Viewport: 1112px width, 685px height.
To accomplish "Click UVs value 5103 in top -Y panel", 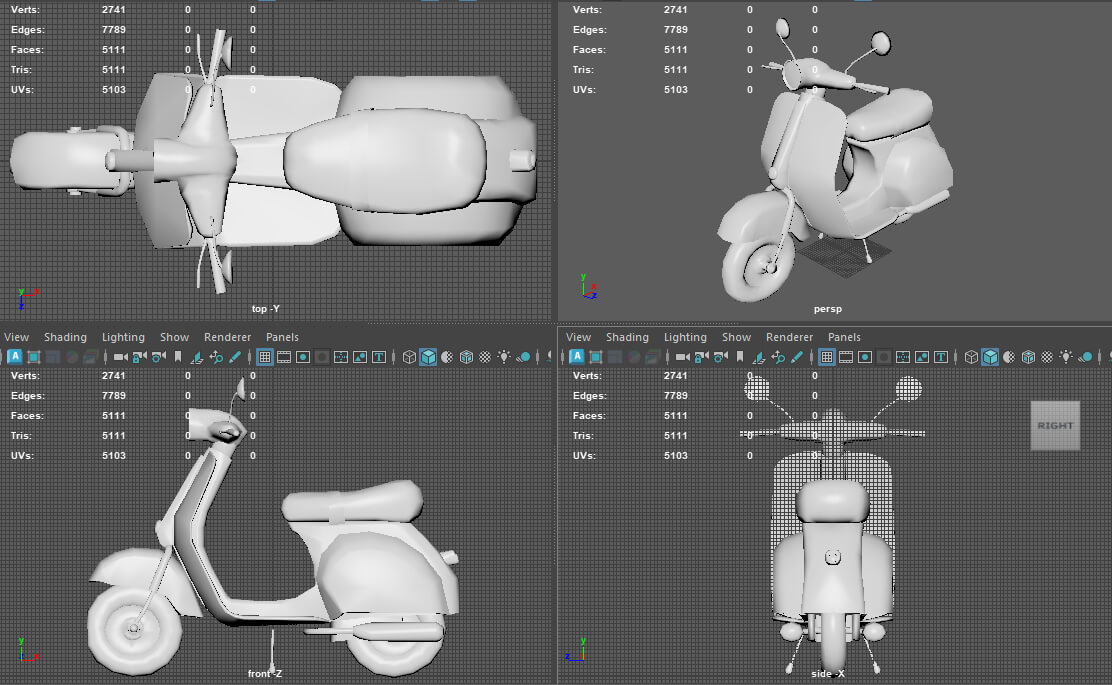I will (113, 89).
